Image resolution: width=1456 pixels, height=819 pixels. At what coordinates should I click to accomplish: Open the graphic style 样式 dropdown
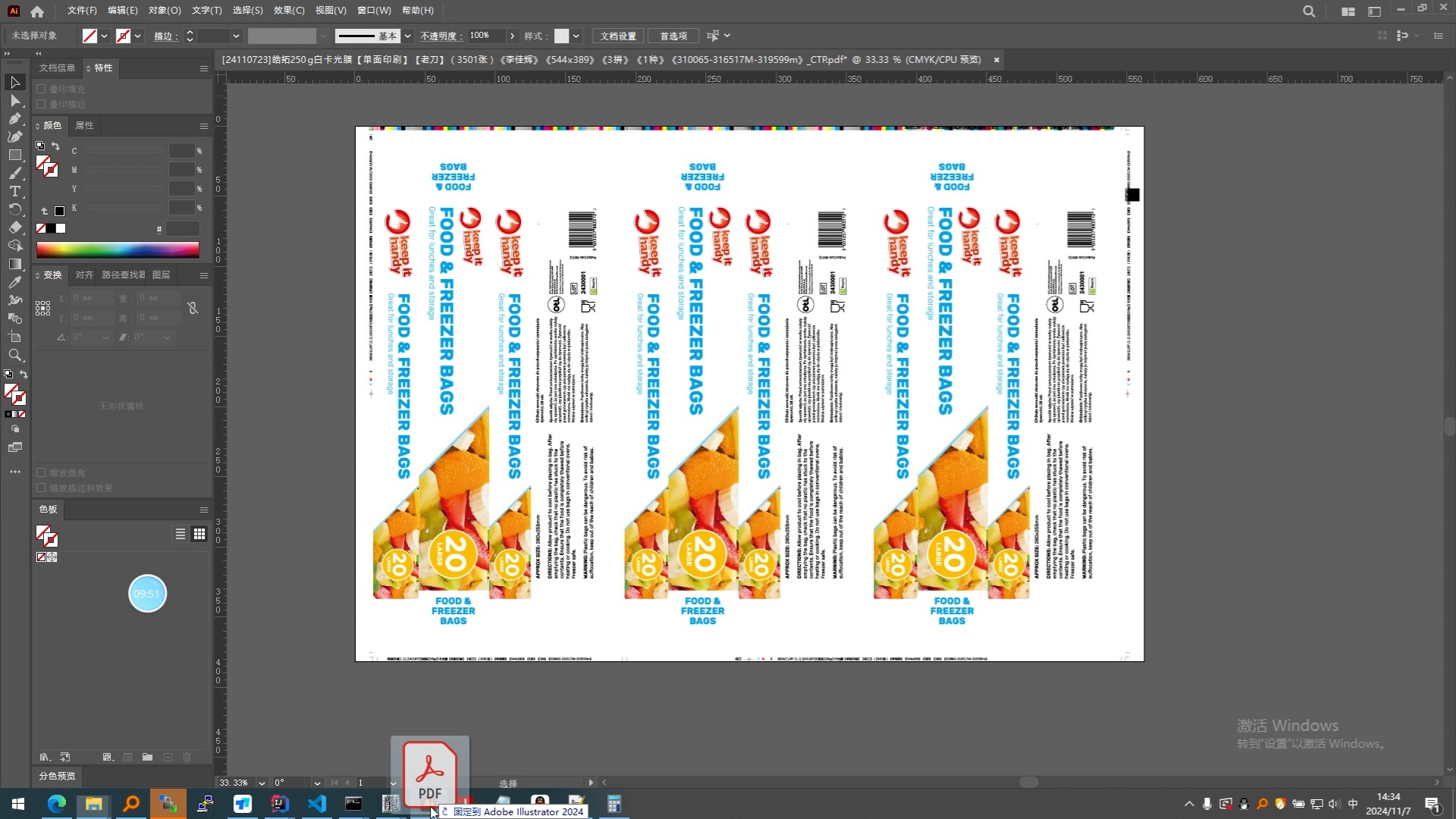tap(576, 36)
